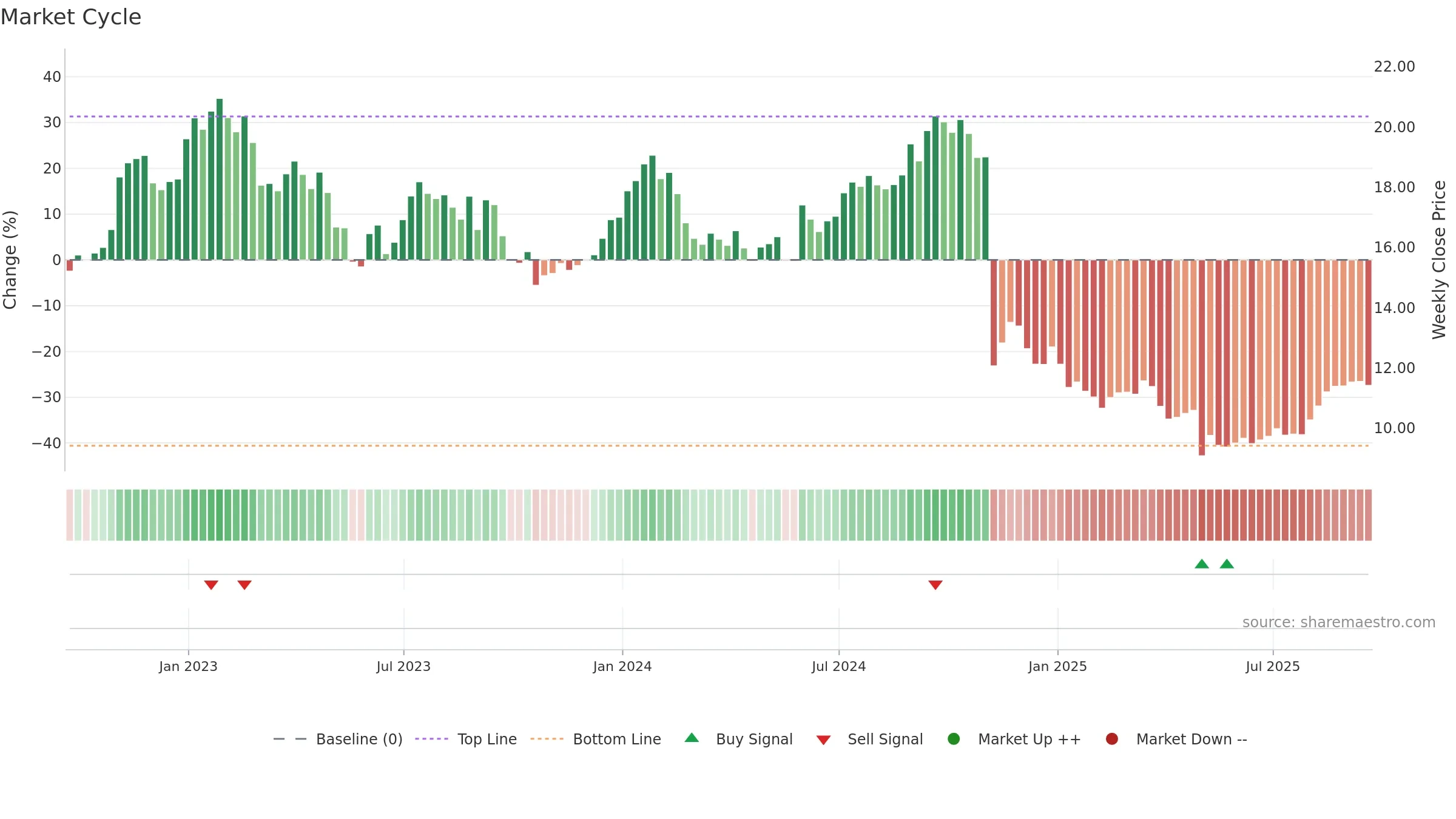Click the Jul 2024 x-axis label
The height and width of the screenshot is (819, 1456).
pos(839,666)
